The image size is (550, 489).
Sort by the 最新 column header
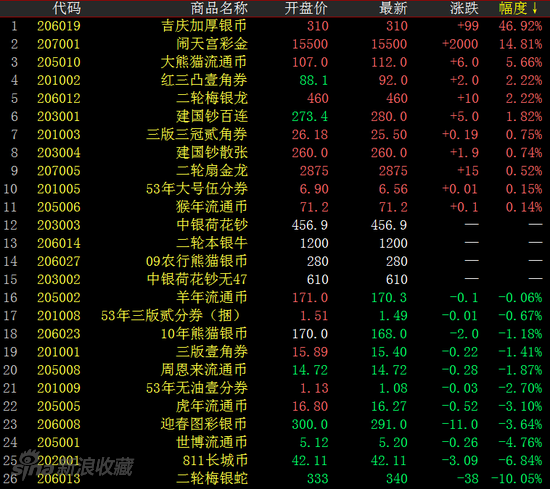tap(393, 8)
